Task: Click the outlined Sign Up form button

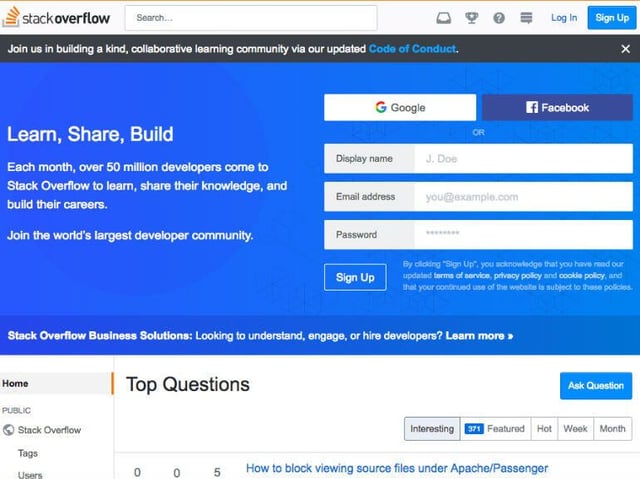Action: pos(355,277)
